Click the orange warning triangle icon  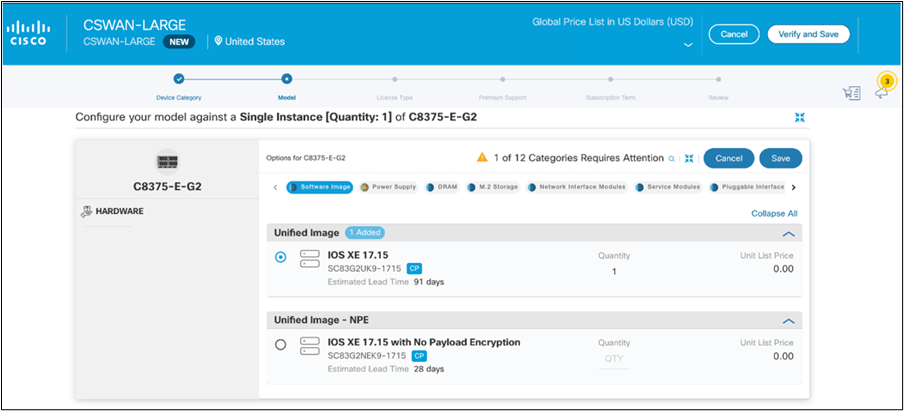click(482, 157)
